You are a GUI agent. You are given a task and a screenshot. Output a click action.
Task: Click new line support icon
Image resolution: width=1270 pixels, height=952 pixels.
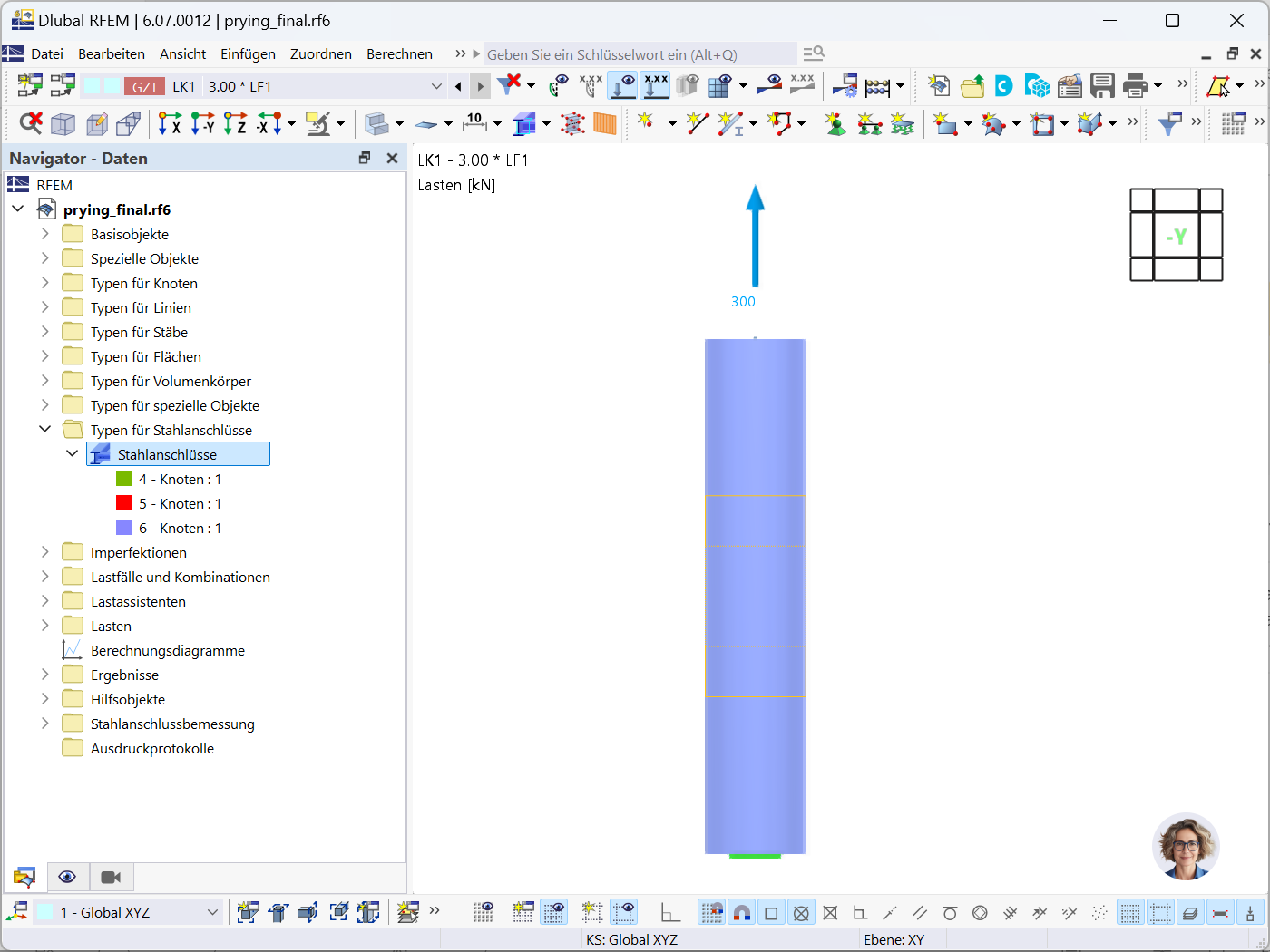click(x=869, y=123)
